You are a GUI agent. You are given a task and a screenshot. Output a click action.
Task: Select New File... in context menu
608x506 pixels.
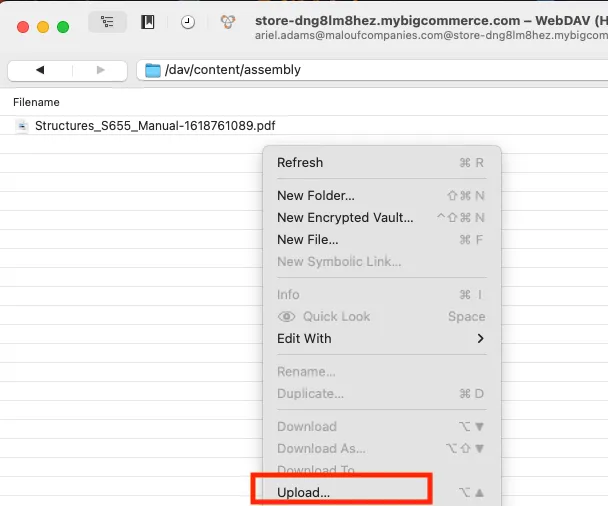coord(382,240)
